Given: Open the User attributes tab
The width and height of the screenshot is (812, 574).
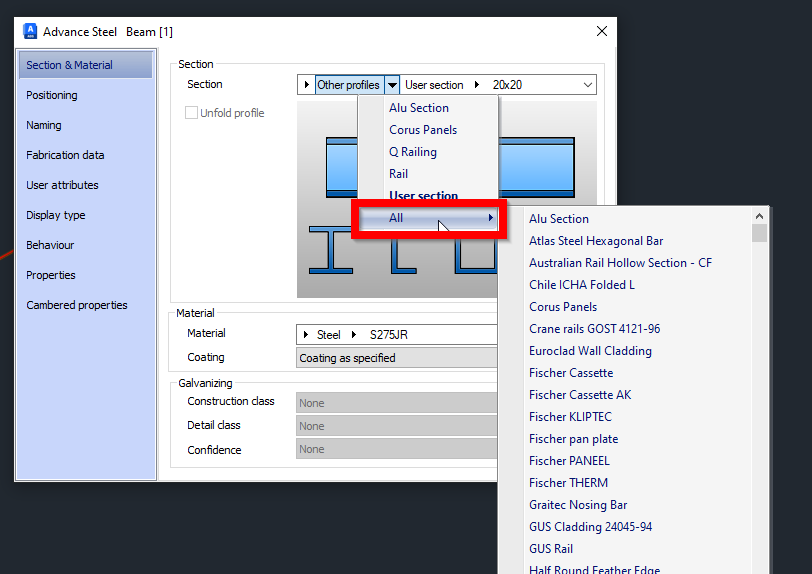Looking at the screenshot, I should [62, 185].
